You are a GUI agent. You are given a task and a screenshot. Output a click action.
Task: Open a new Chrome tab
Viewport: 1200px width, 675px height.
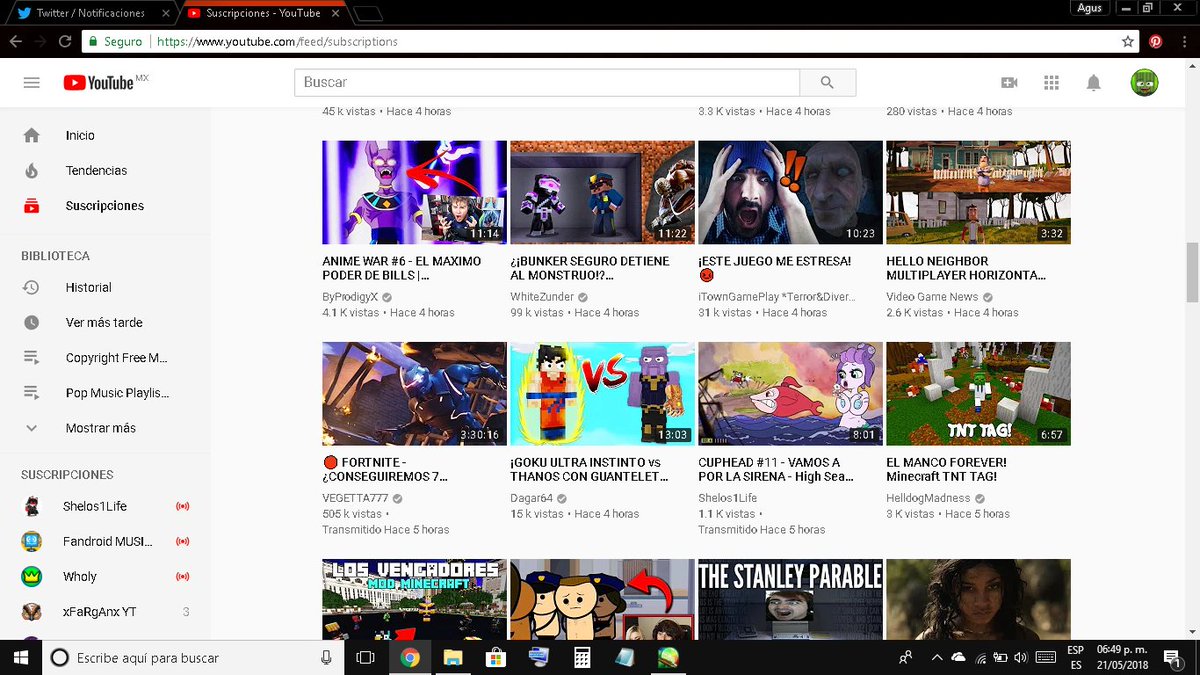[x=368, y=14]
